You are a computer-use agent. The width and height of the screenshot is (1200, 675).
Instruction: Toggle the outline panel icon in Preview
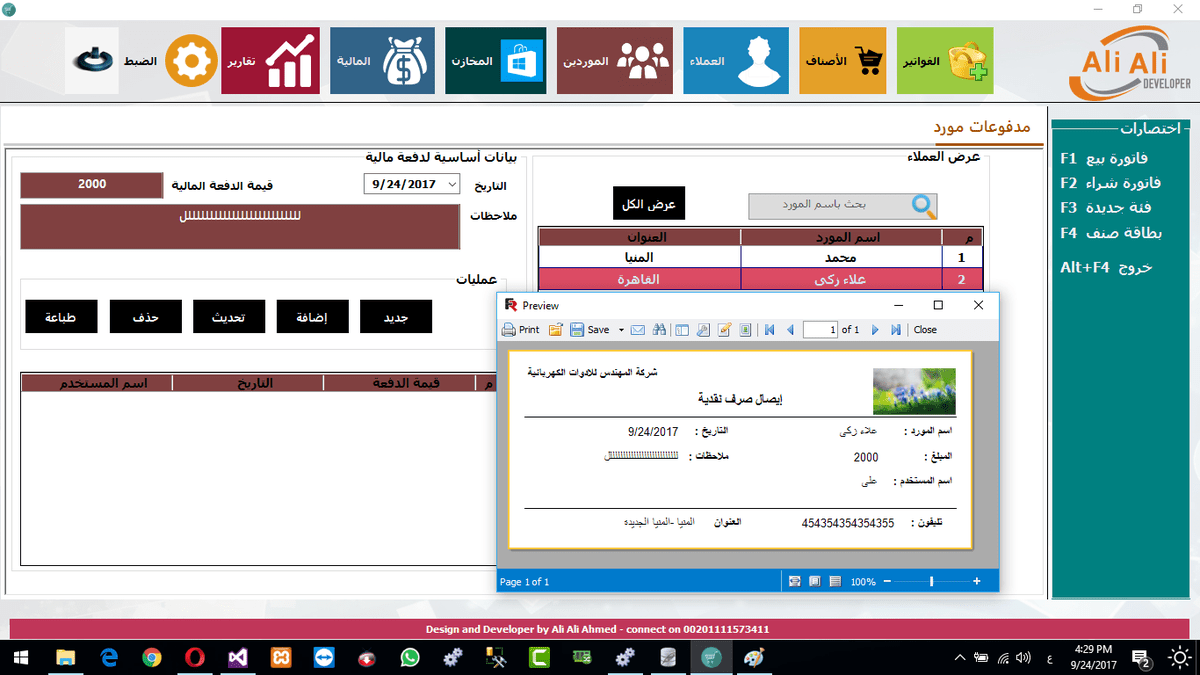(682, 330)
